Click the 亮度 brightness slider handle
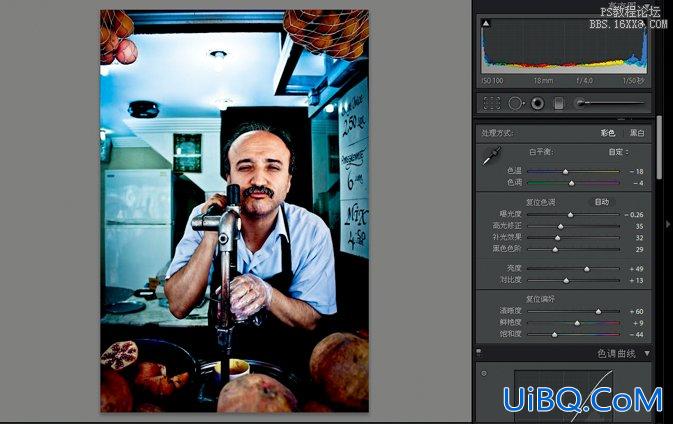The image size is (673, 424). (587, 269)
